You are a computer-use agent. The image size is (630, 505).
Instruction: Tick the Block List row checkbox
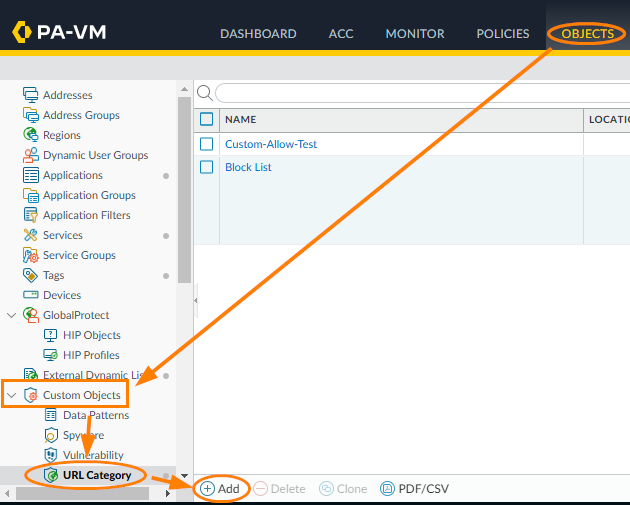click(x=207, y=167)
